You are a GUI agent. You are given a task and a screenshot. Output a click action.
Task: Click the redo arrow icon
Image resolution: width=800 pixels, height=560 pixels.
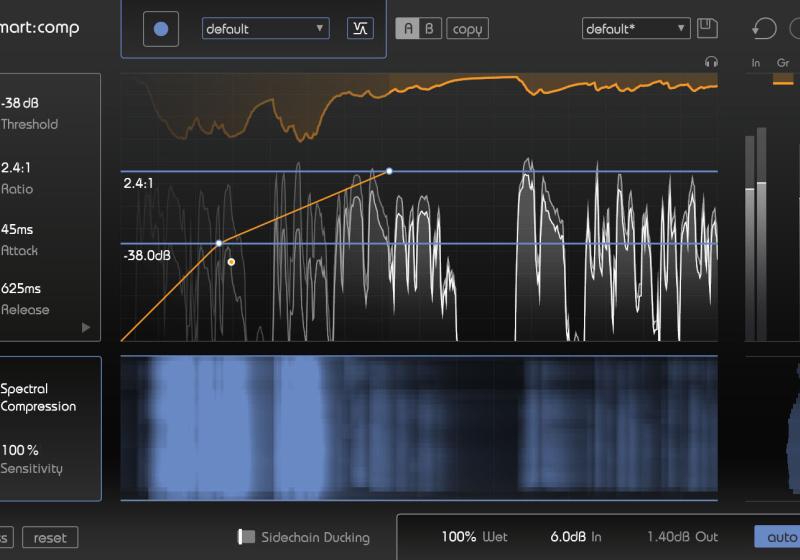click(x=794, y=29)
